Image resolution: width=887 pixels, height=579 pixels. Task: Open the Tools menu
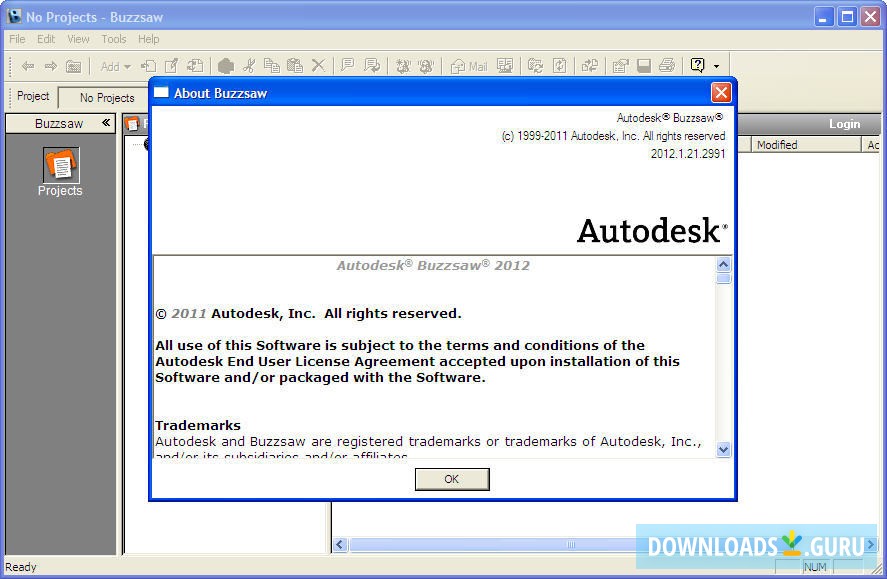[x=112, y=39]
